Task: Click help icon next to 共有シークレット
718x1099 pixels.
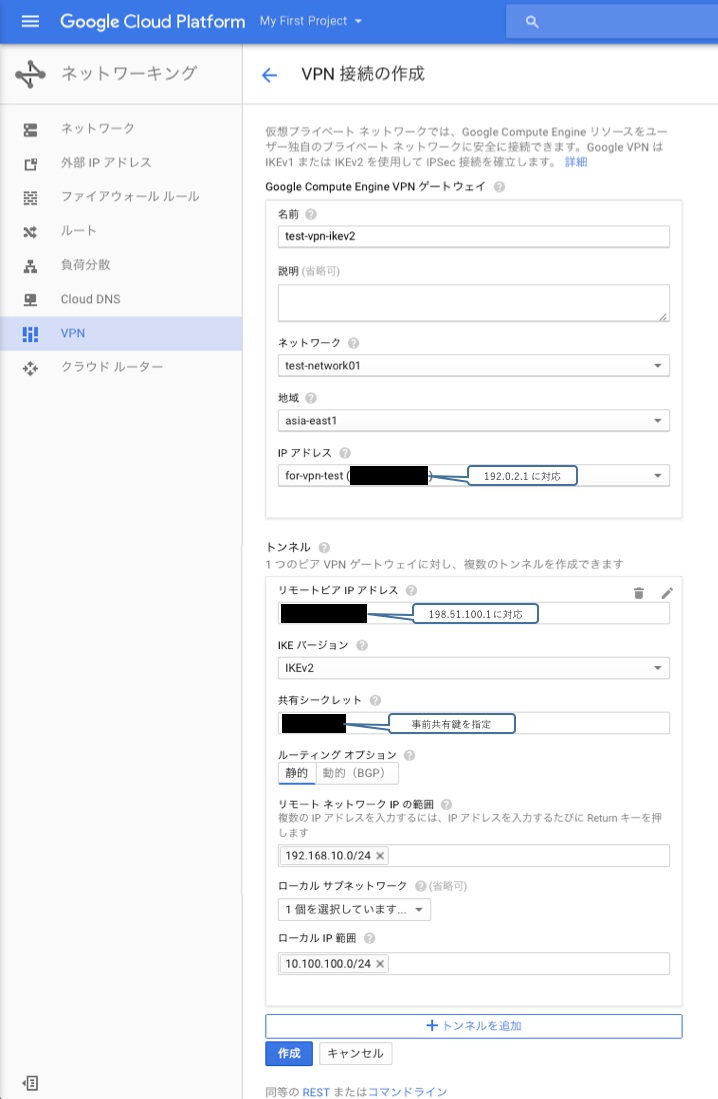Action: 375,701
